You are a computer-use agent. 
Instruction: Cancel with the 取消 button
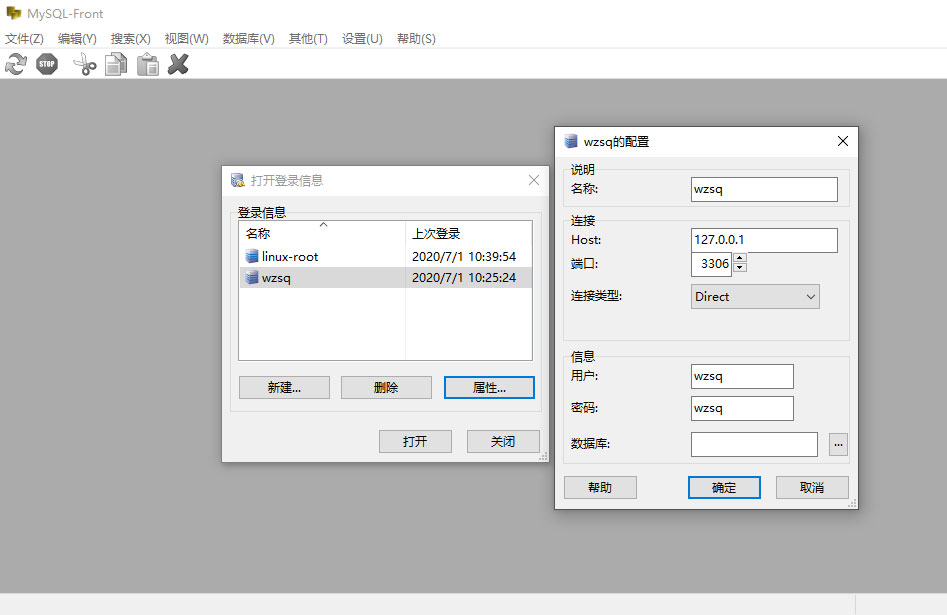[812, 488]
